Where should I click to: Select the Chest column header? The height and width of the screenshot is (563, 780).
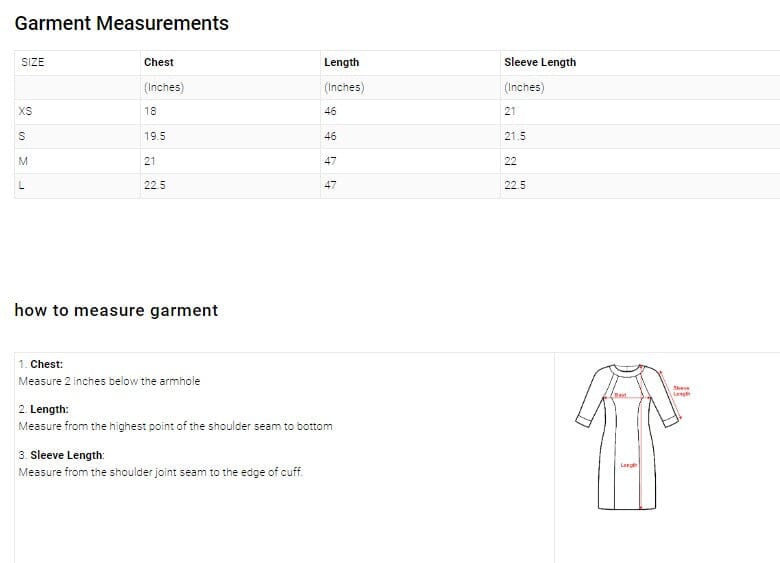(158, 62)
